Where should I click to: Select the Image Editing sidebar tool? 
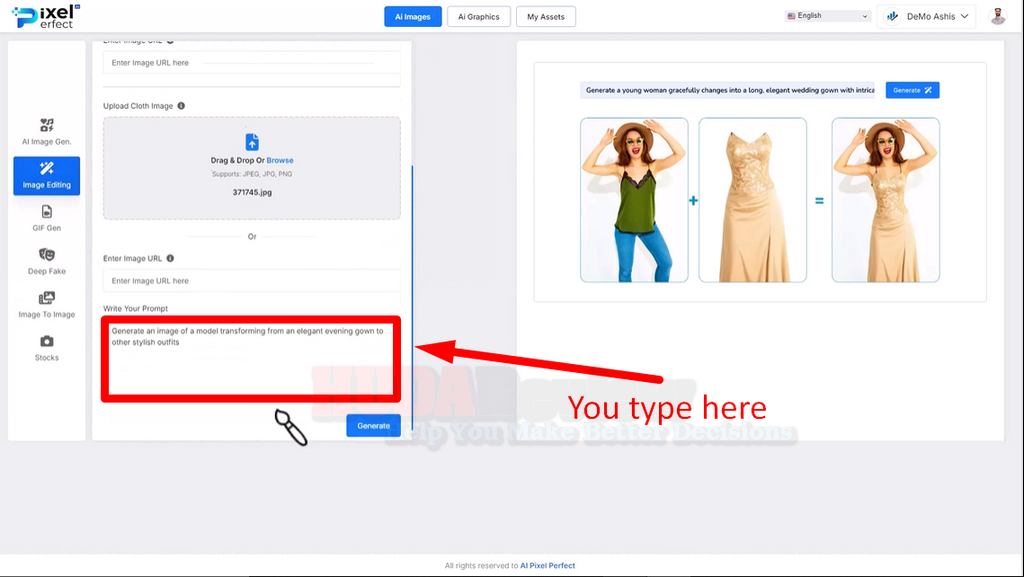point(46,176)
